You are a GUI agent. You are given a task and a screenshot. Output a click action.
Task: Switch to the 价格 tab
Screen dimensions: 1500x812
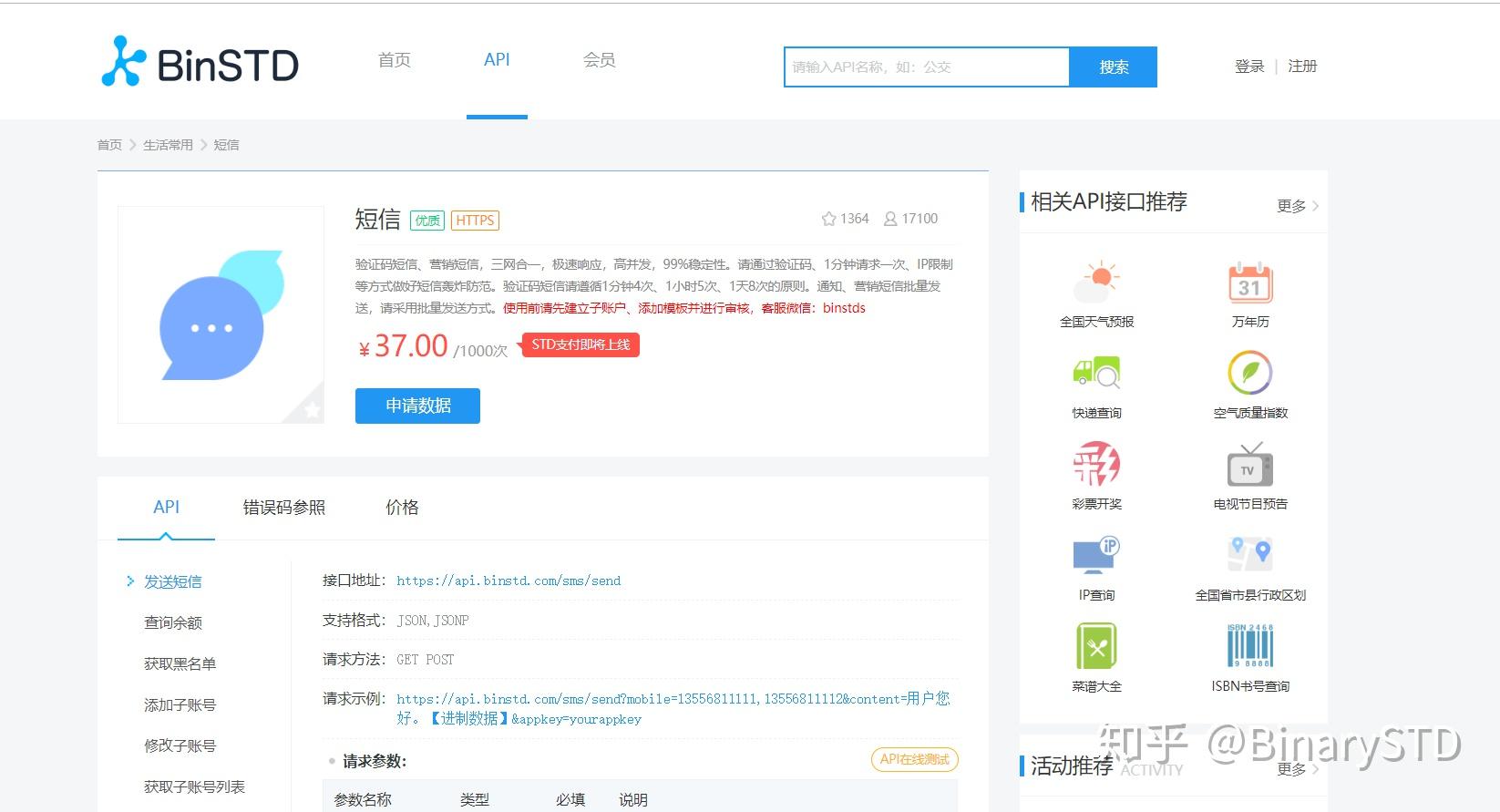[x=402, y=508]
